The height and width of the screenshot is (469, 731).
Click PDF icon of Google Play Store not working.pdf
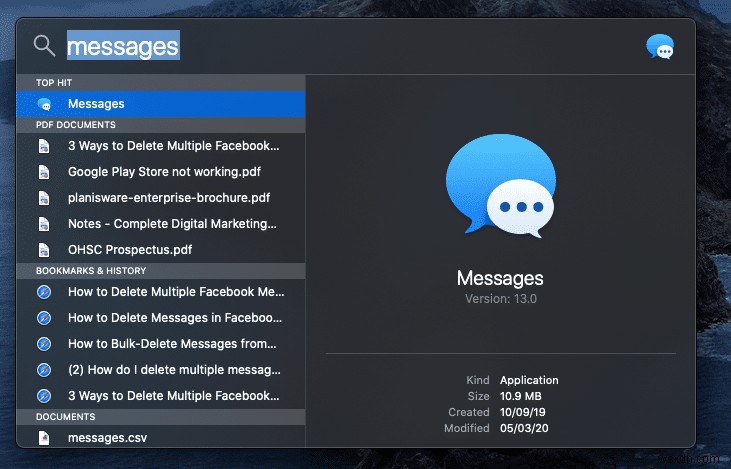pos(44,172)
